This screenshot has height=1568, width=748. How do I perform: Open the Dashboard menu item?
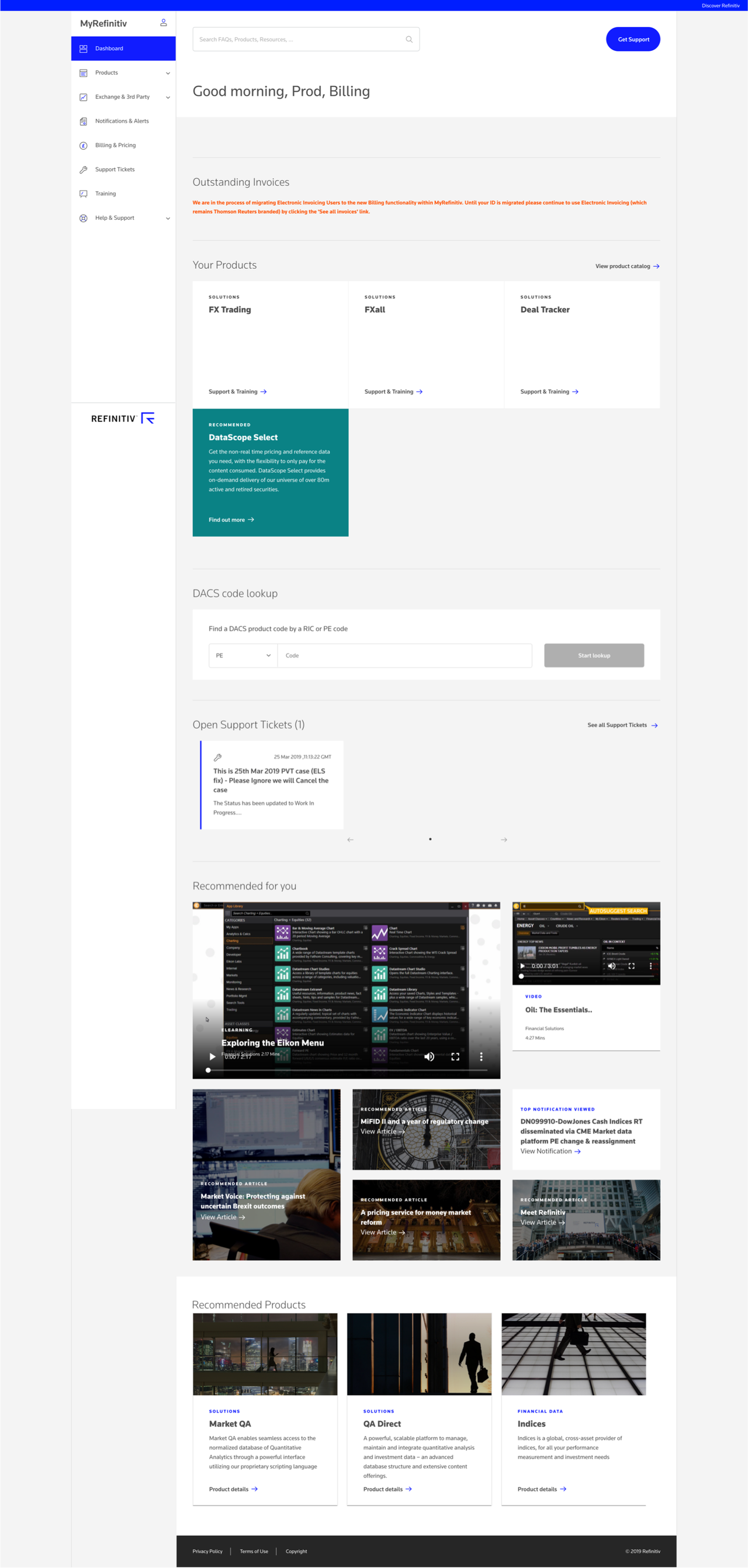123,49
